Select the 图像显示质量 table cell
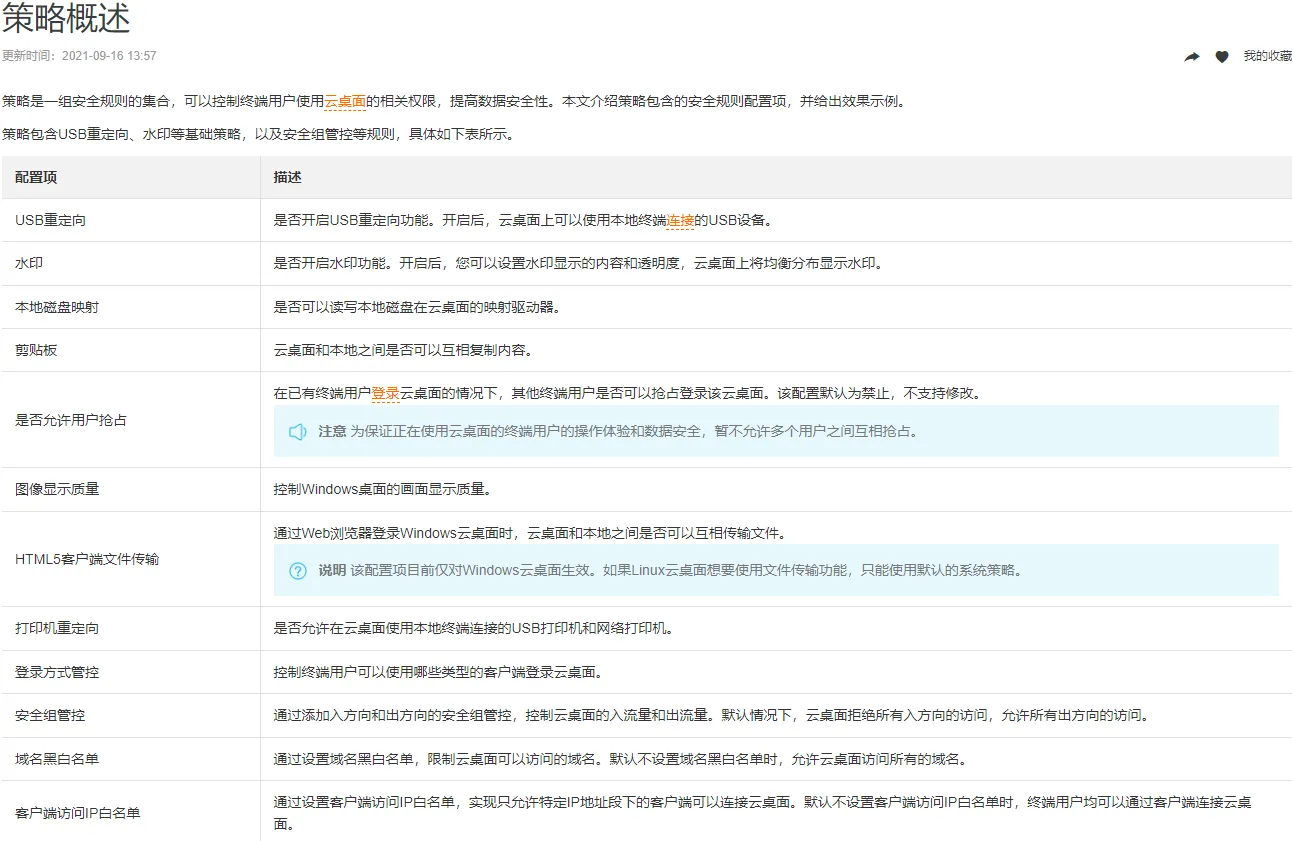This screenshot has height=841, width=1293. (131, 490)
